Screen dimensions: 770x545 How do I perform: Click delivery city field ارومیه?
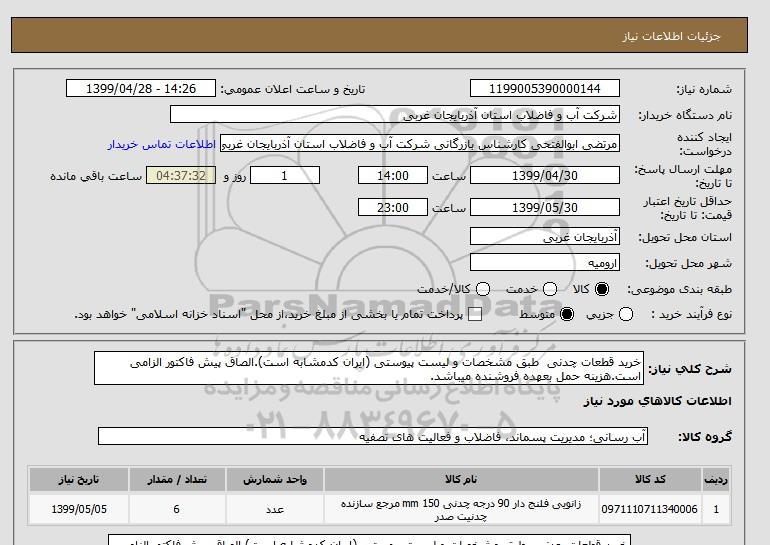click(545, 263)
